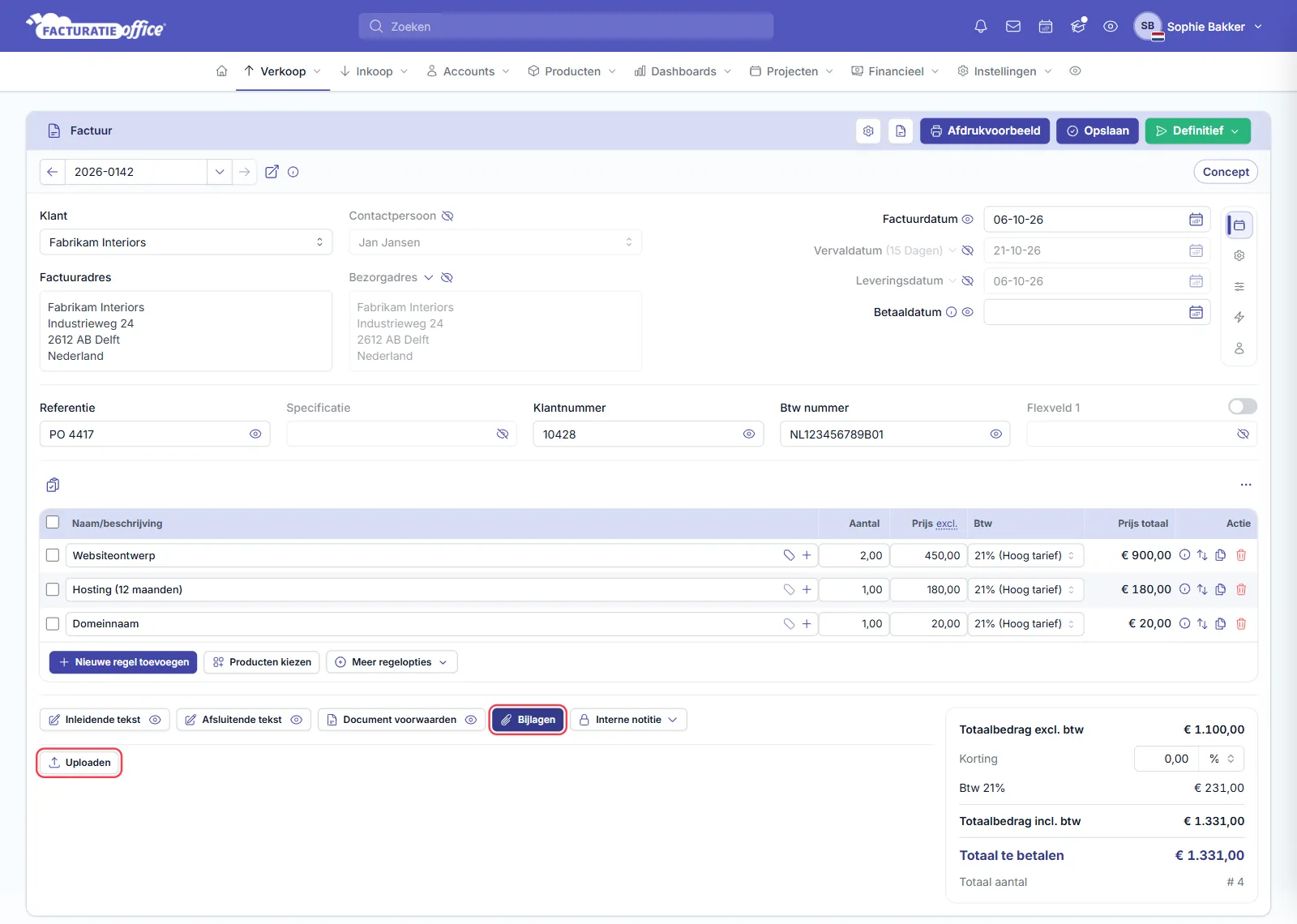The image size is (1297, 924).
Task: Open the Klant dropdown Fabrikam Interiors
Action: click(x=186, y=242)
